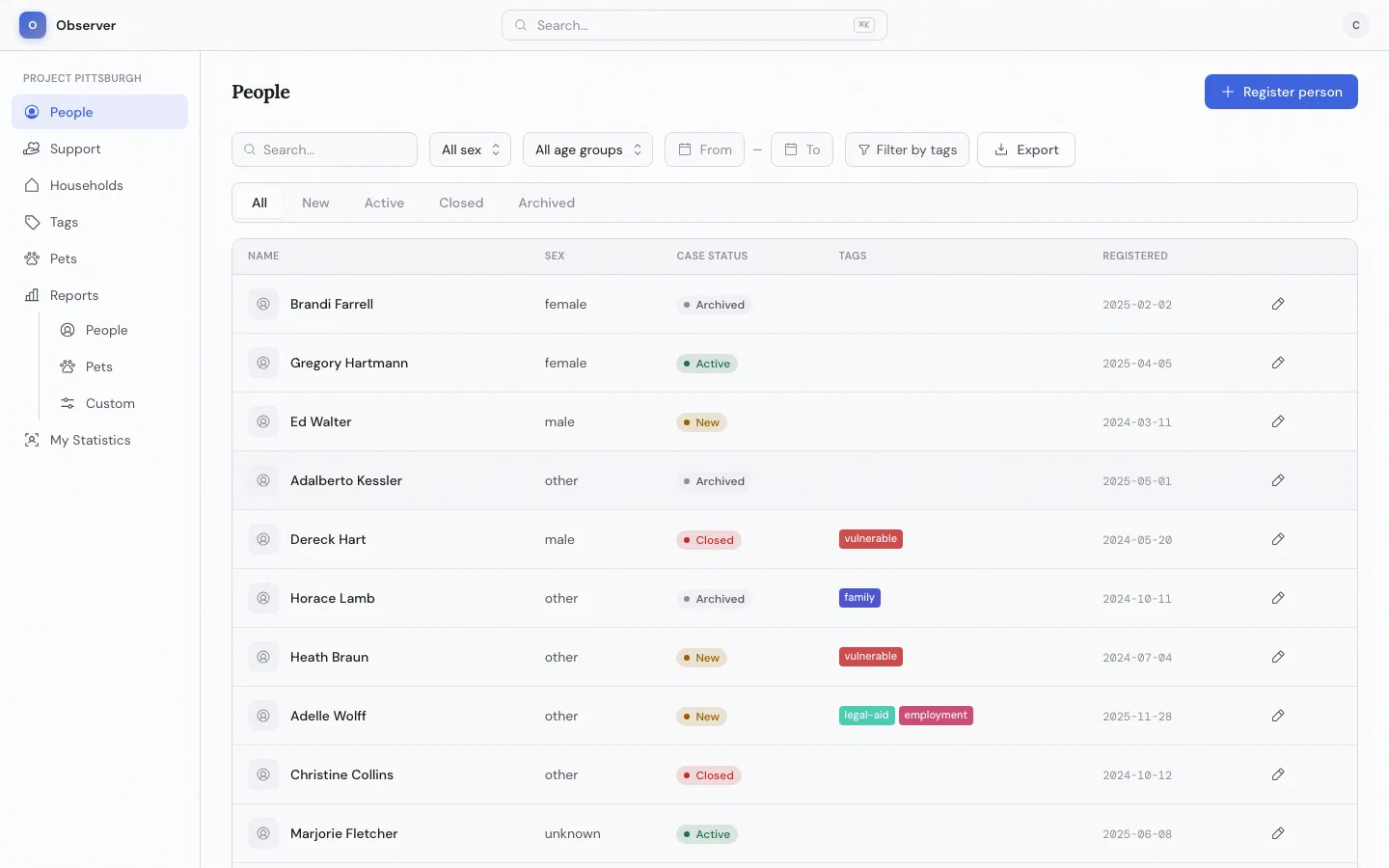The width and height of the screenshot is (1389, 868).
Task: Click Adelle Wolff's employment tag
Action: [936, 716]
